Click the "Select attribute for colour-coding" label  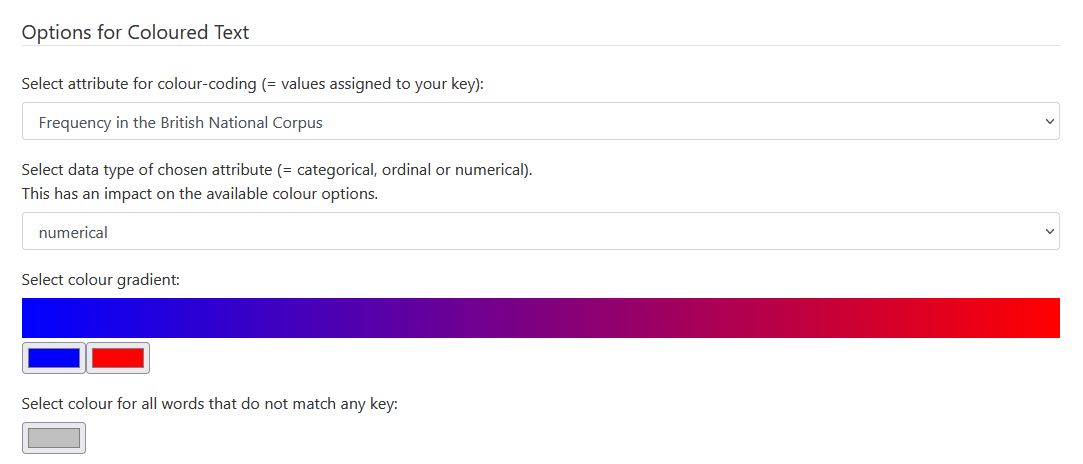(140, 84)
